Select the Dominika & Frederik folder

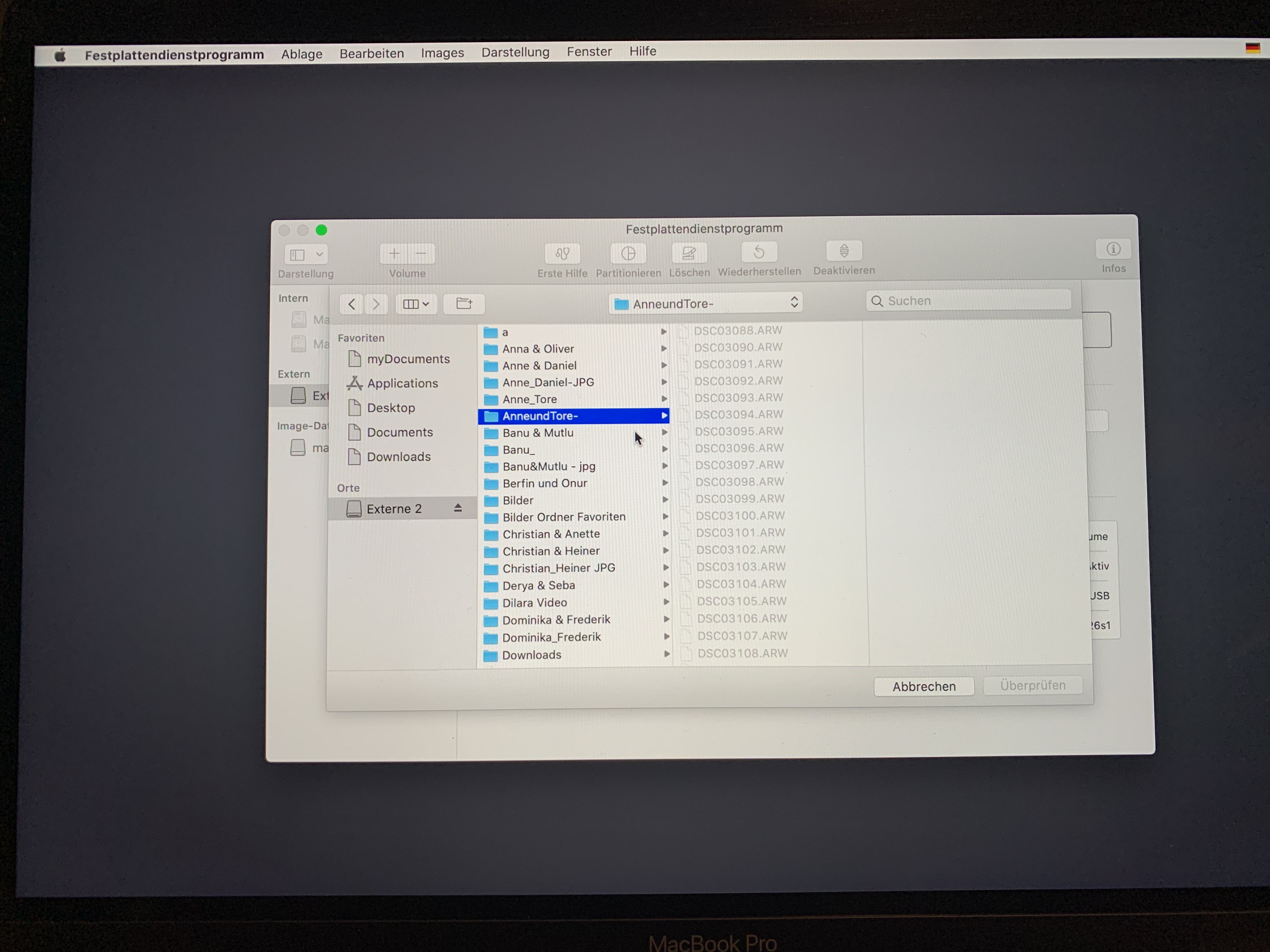click(574, 620)
